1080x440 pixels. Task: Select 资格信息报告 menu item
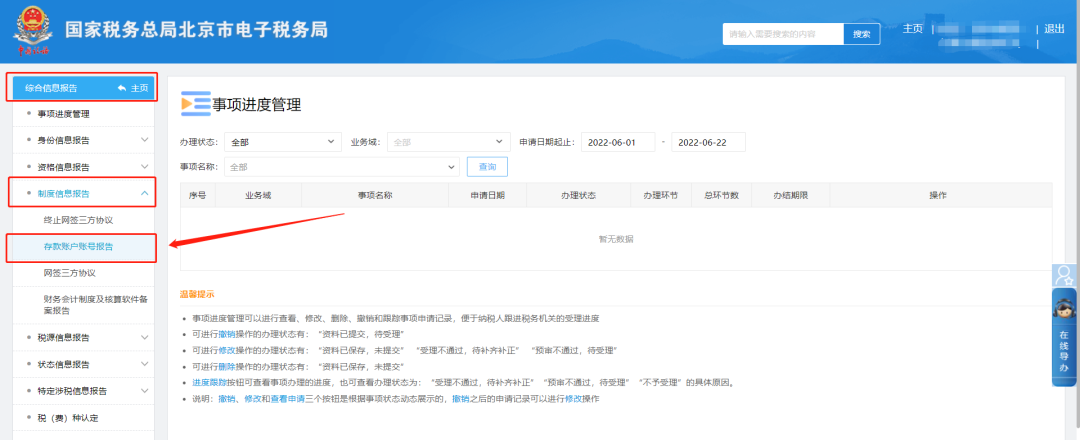click(x=63, y=167)
